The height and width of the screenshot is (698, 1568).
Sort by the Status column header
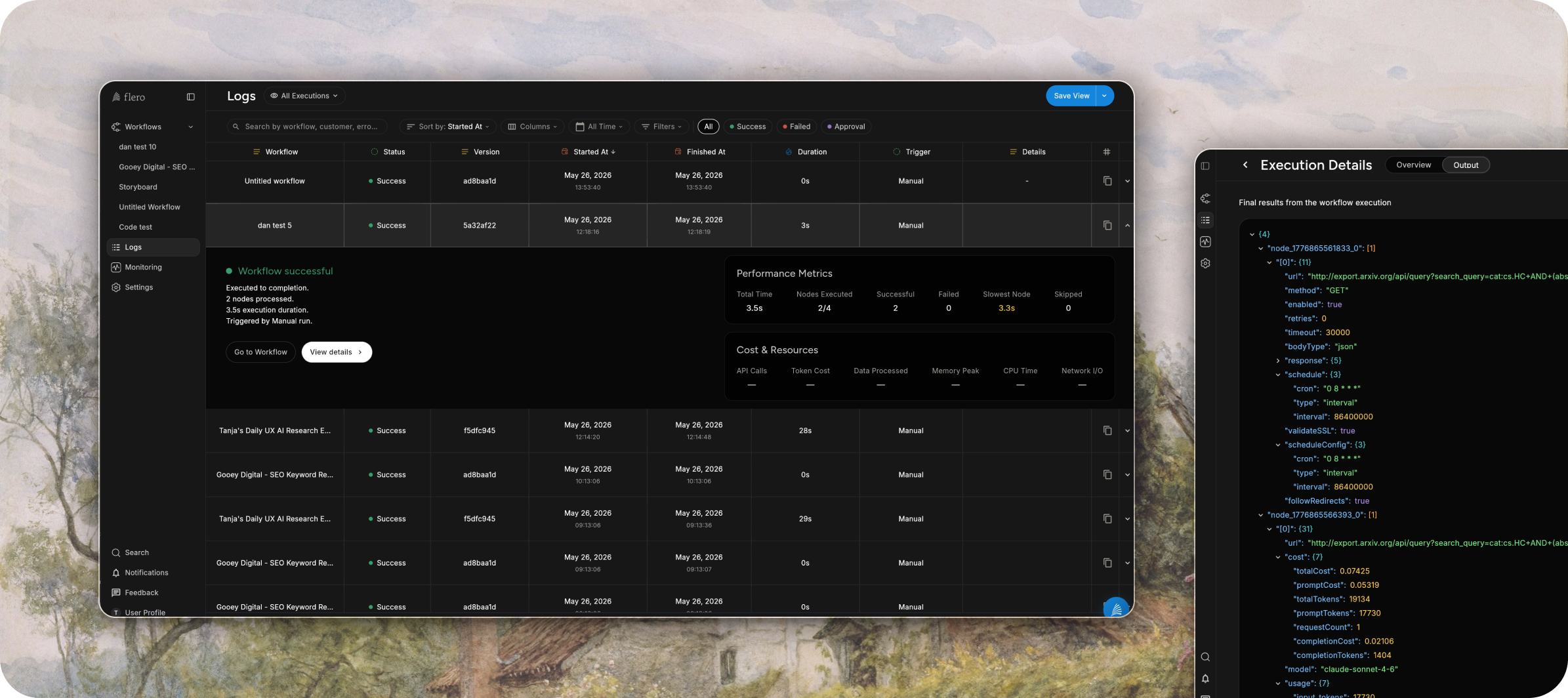point(388,152)
